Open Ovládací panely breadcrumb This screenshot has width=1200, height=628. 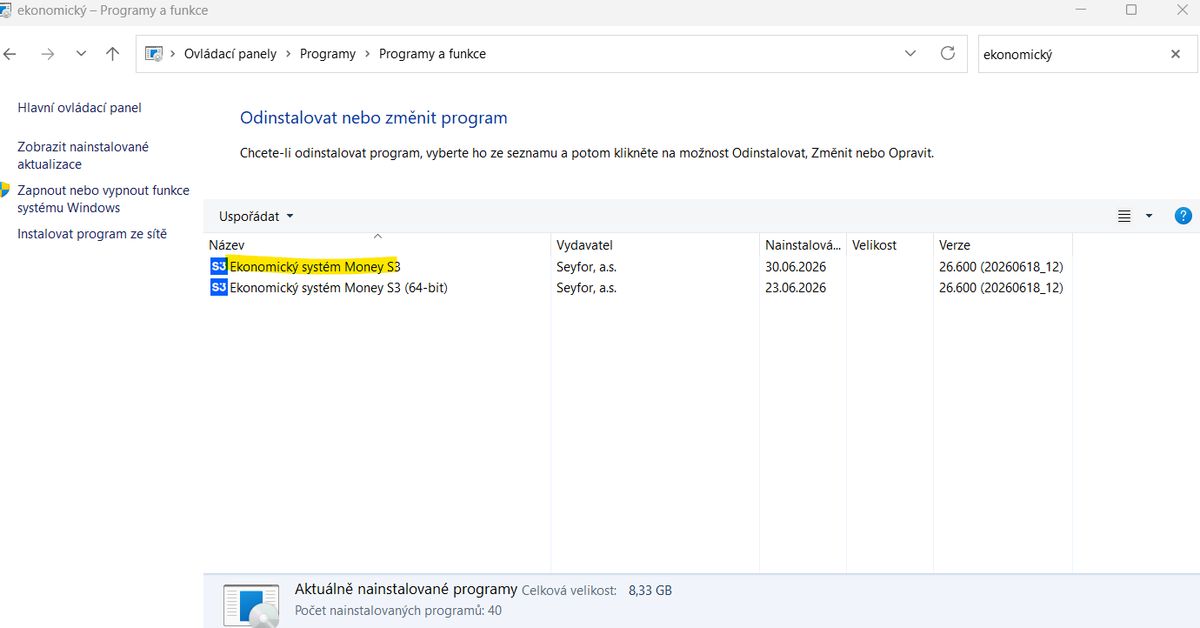pyautogui.click(x=230, y=54)
